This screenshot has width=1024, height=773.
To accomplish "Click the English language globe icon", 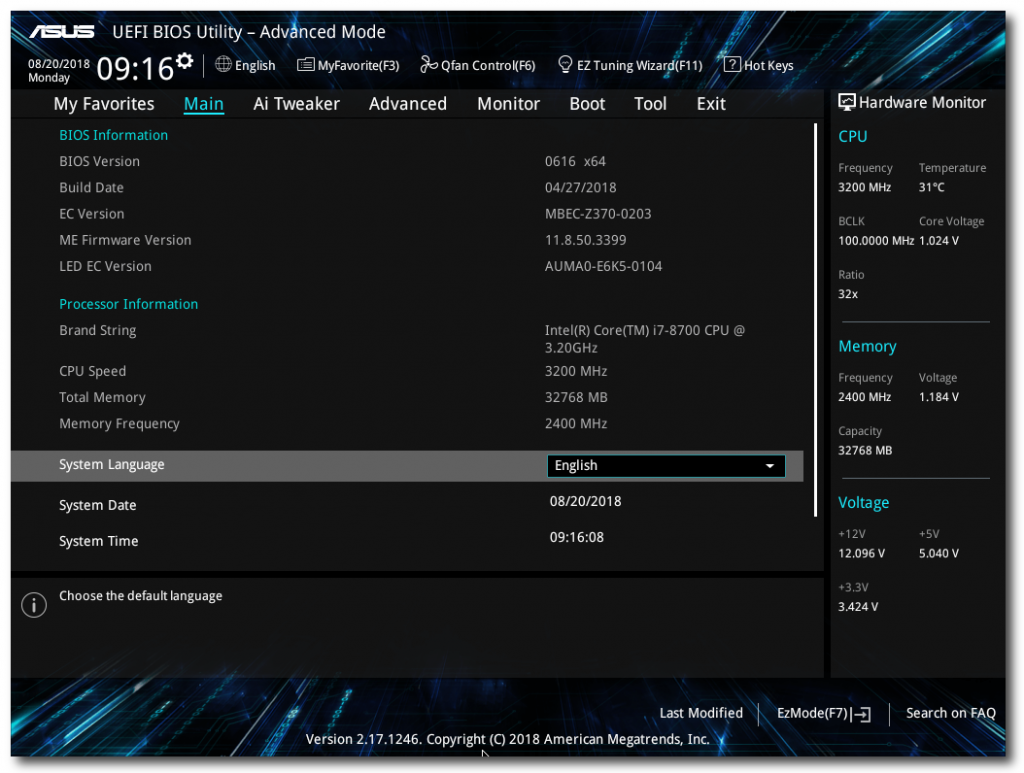I will tap(221, 64).
